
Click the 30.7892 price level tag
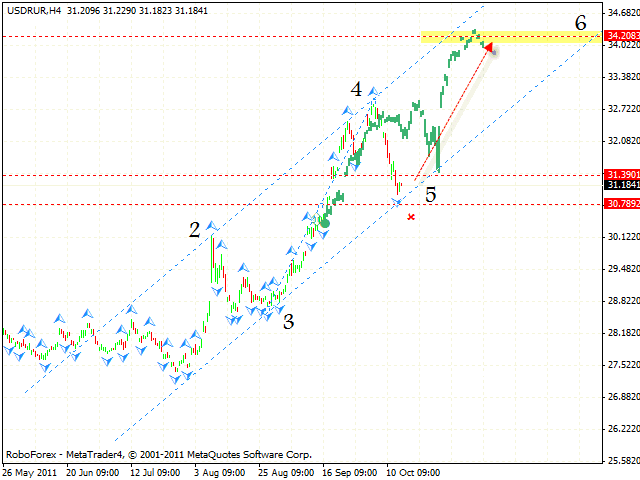[621, 204]
